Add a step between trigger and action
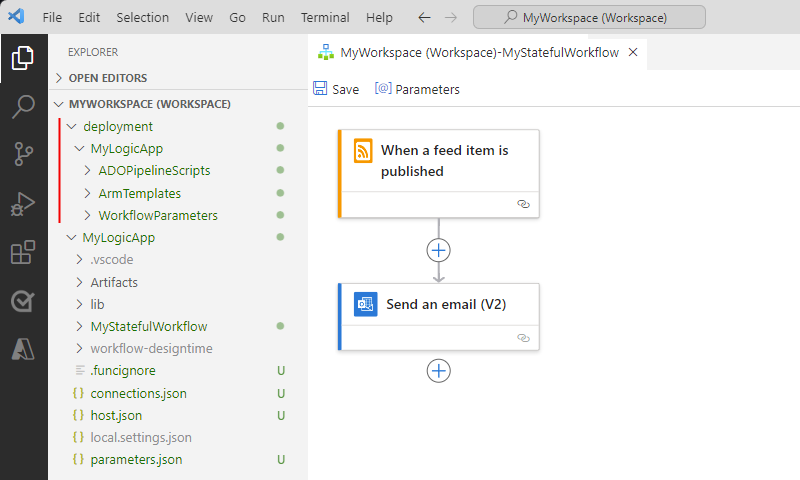Image resolution: width=800 pixels, height=480 pixels. pyautogui.click(x=438, y=250)
